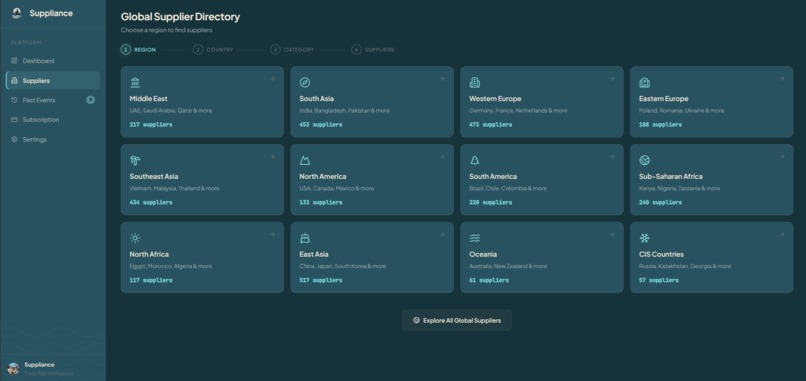Click the Suppliance logo icon

pos(17,13)
